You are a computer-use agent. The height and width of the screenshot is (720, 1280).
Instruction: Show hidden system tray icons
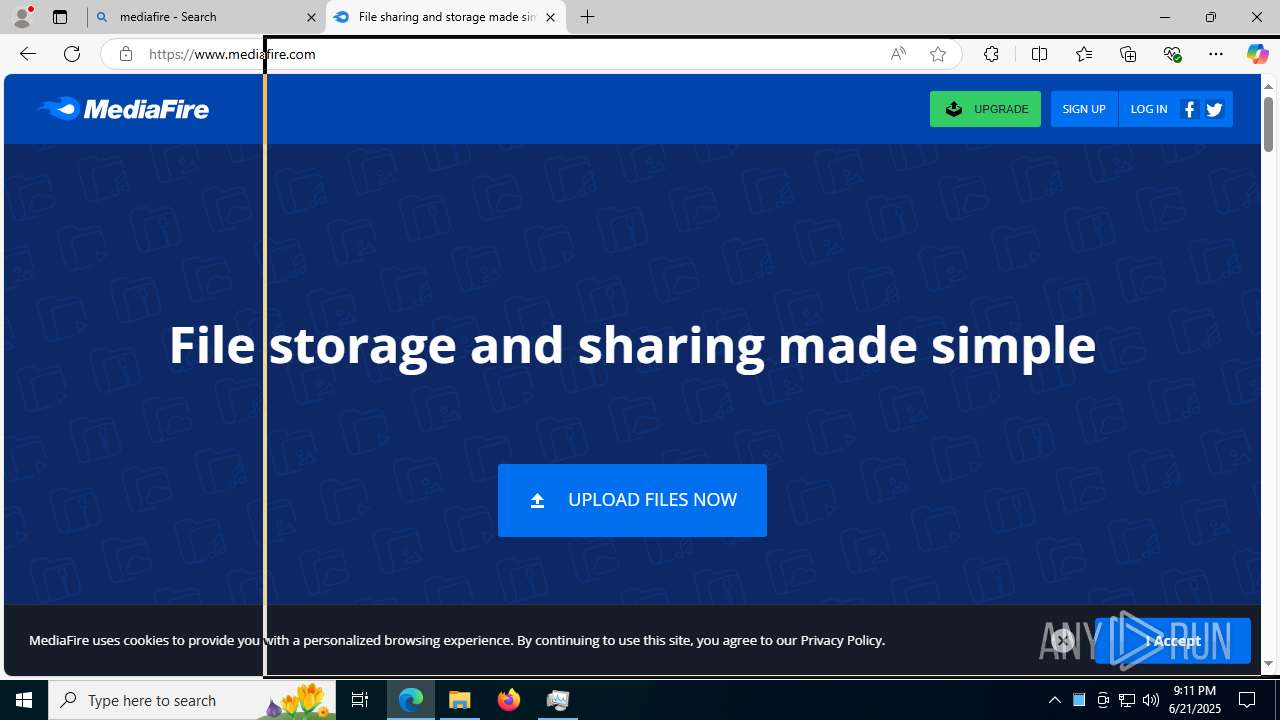1054,700
